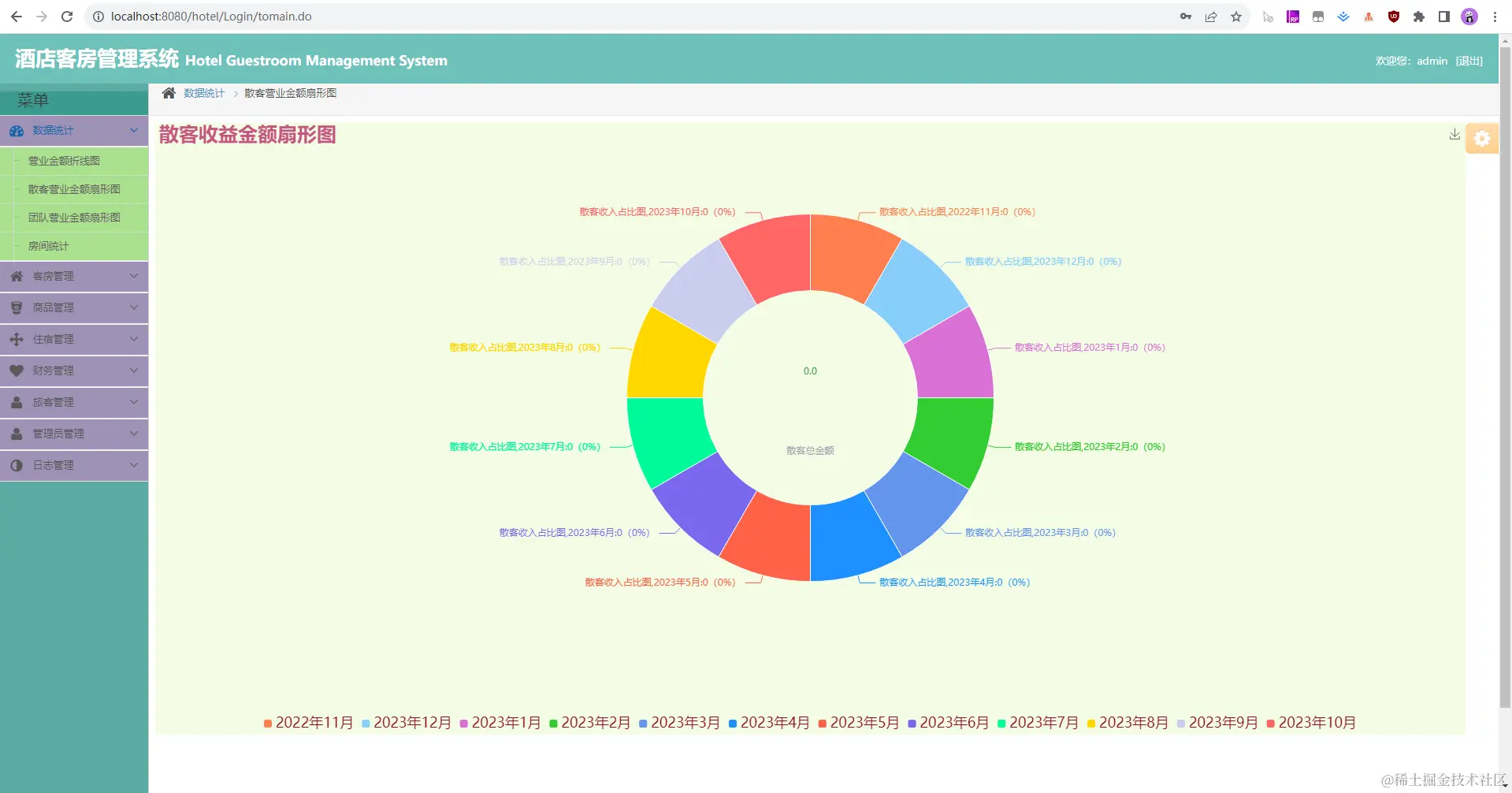
Task: Toggle 2023年6月 legend series
Action: tap(949, 723)
